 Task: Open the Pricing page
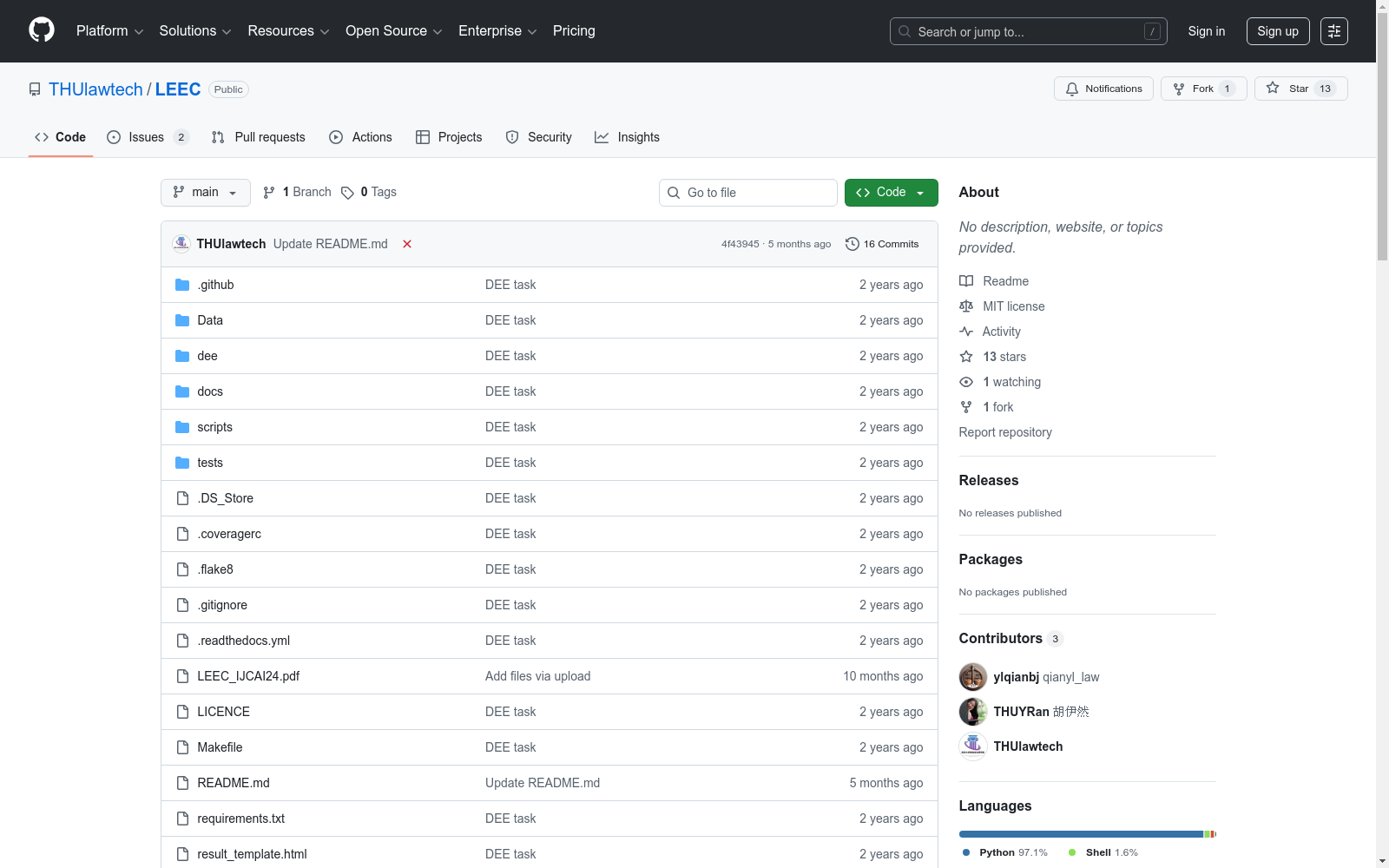[574, 30]
